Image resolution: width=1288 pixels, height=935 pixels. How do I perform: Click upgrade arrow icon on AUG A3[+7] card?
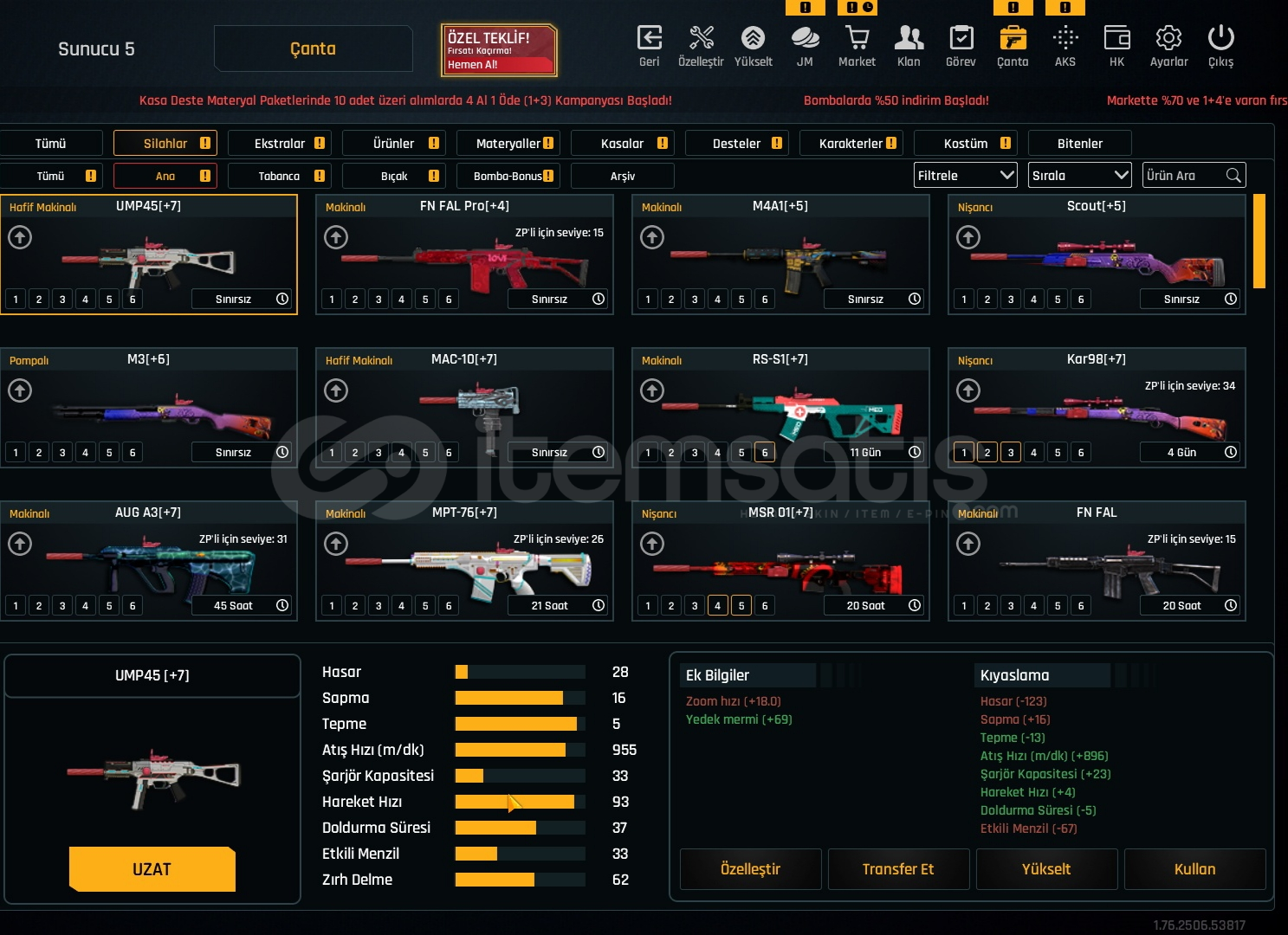coord(20,544)
